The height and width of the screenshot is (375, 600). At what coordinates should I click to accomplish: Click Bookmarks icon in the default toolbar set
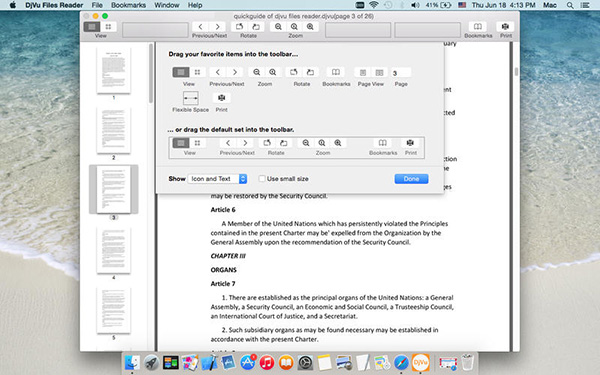tap(383, 143)
